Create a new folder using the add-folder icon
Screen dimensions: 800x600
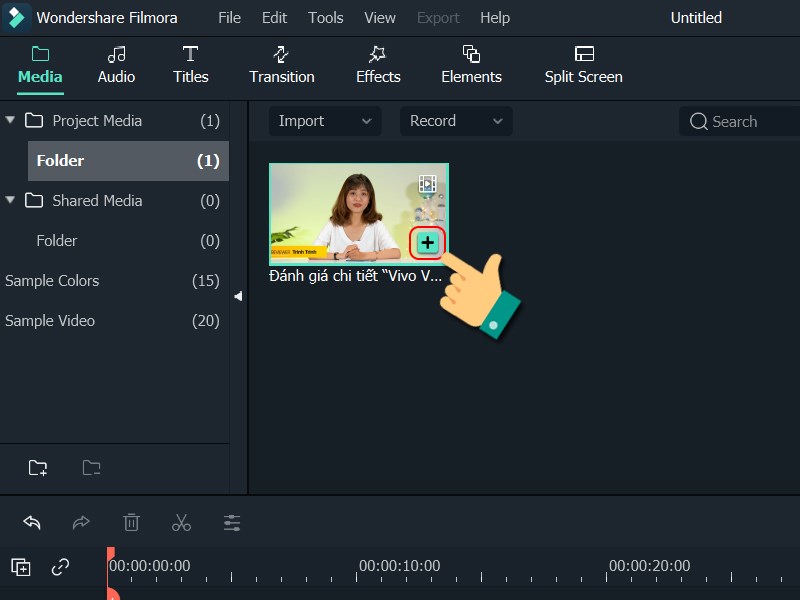38,467
